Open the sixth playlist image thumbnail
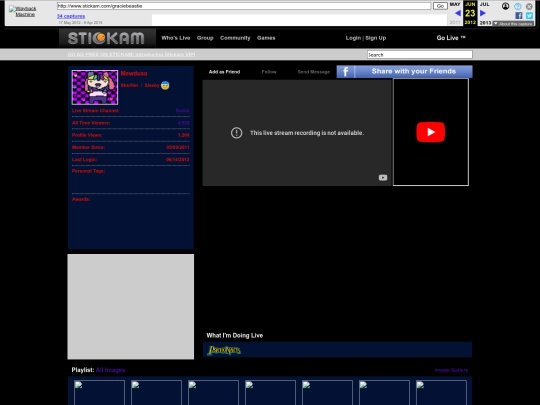540x405 pixels. (x=384, y=393)
